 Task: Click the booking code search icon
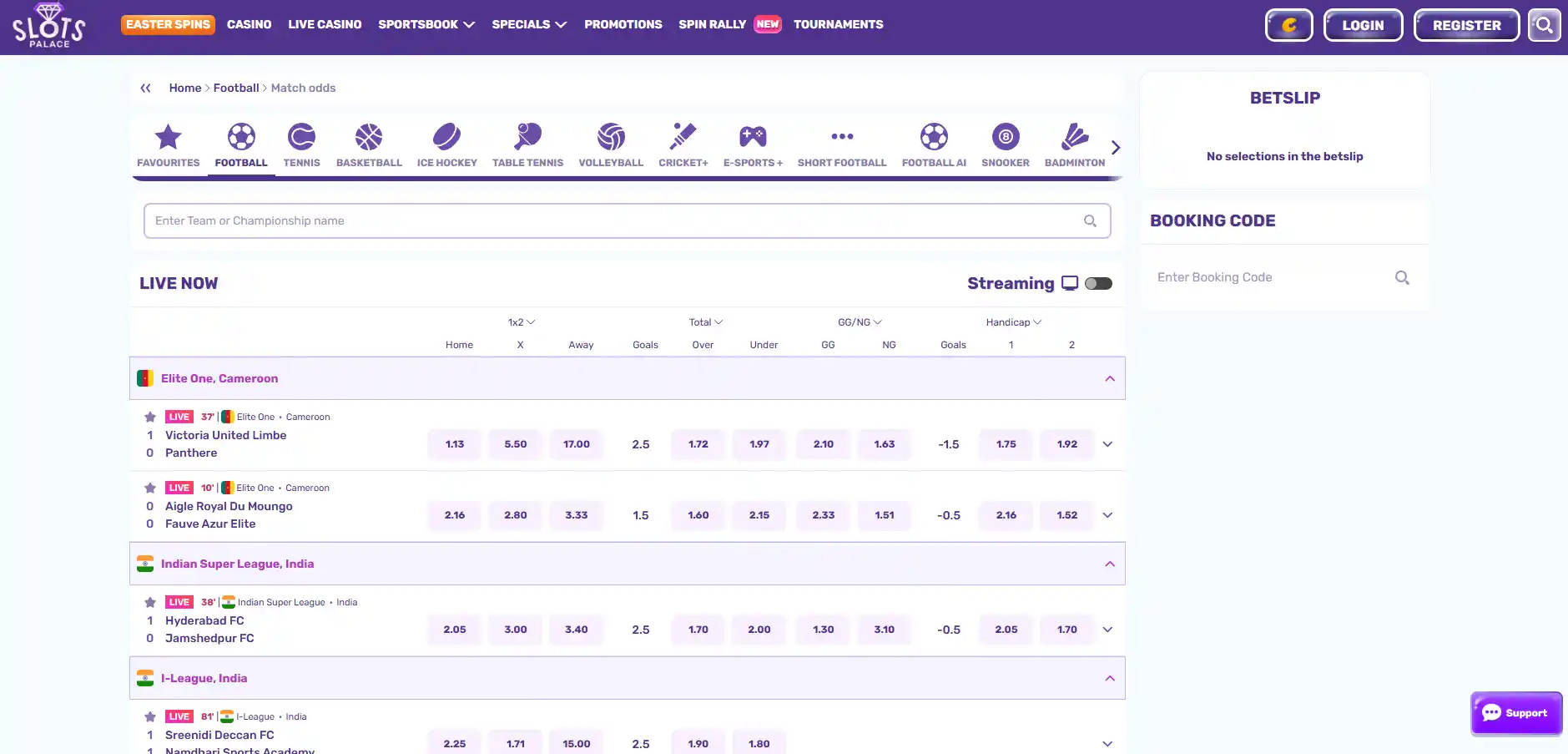click(1402, 277)
